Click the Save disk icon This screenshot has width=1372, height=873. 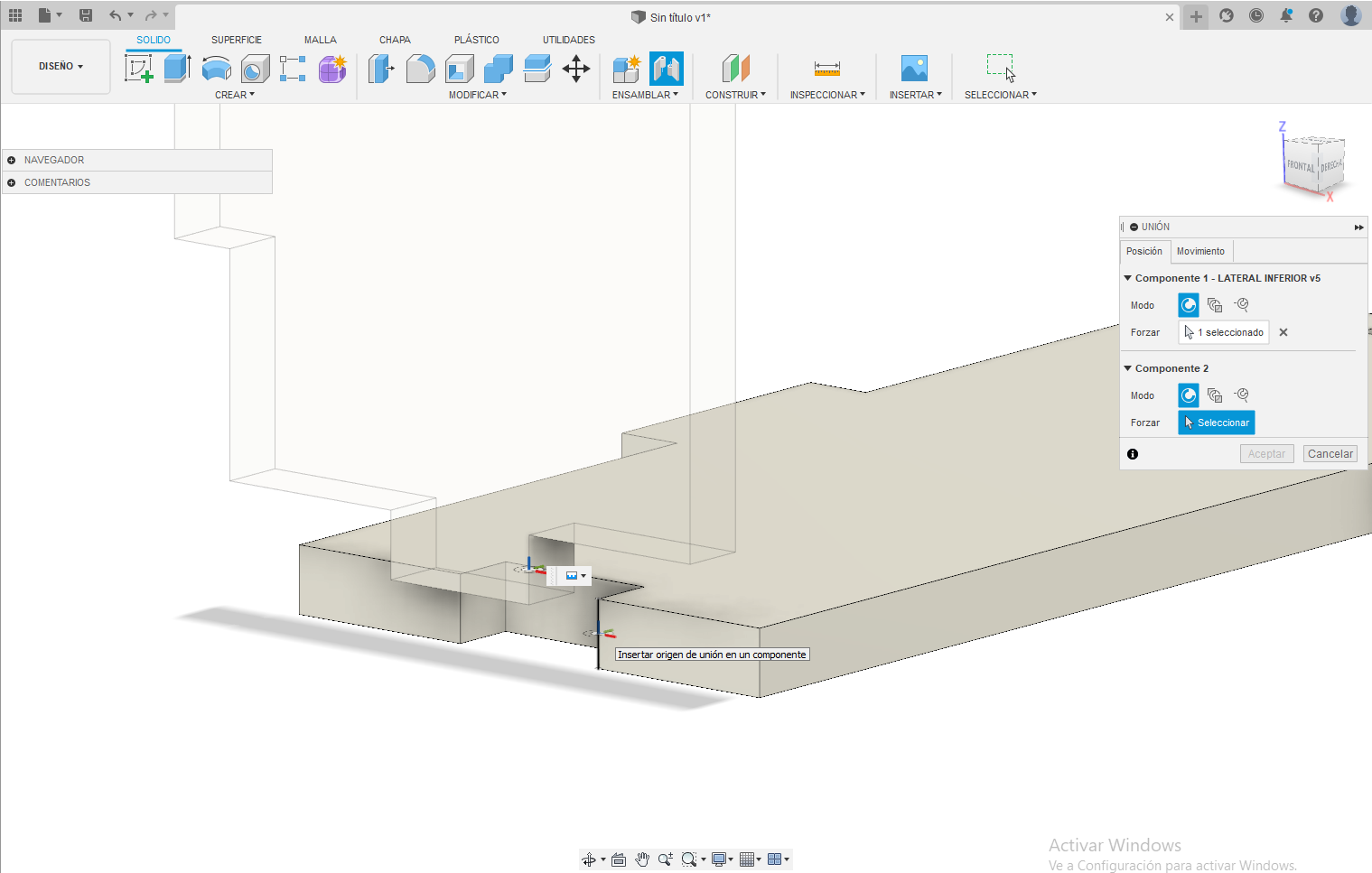click(86, 15)
